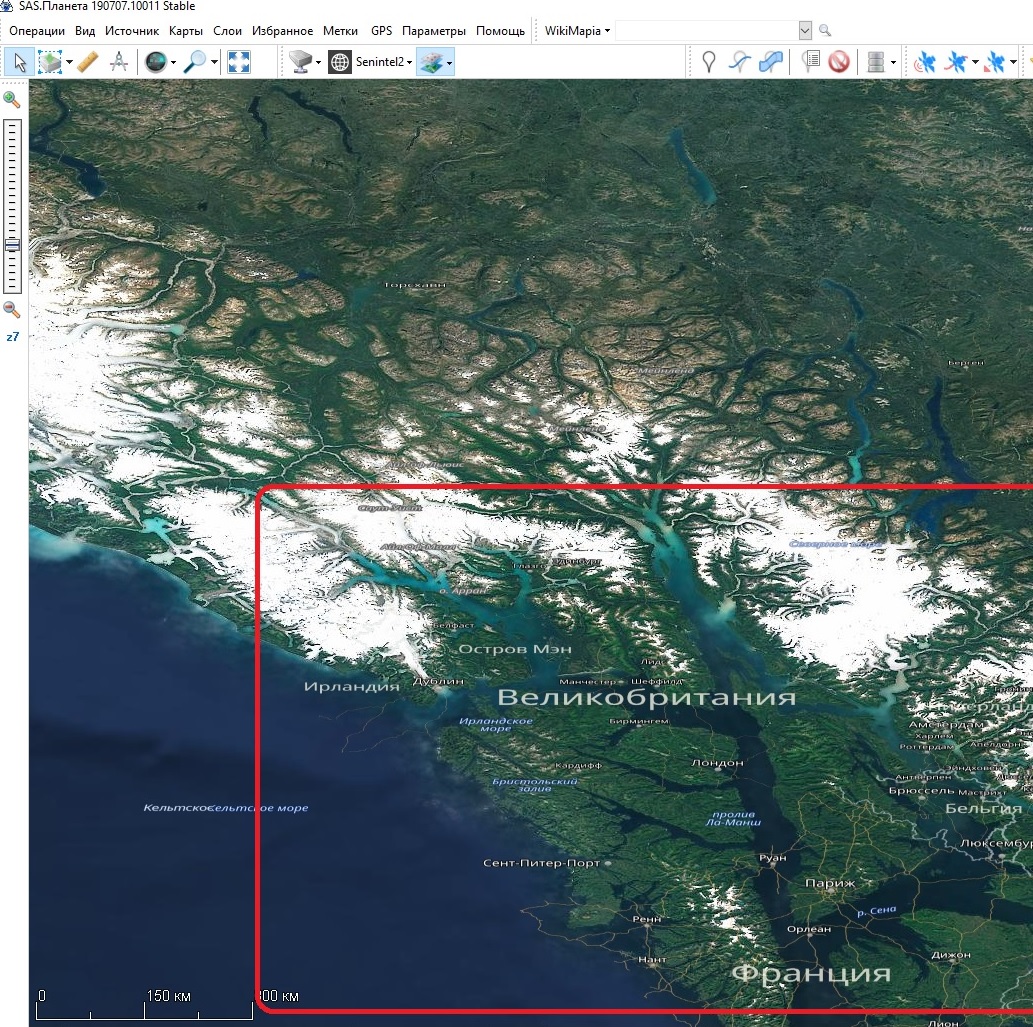Toggle hide all placemarks button
1033x1027 pixels.
pos(839,62)
